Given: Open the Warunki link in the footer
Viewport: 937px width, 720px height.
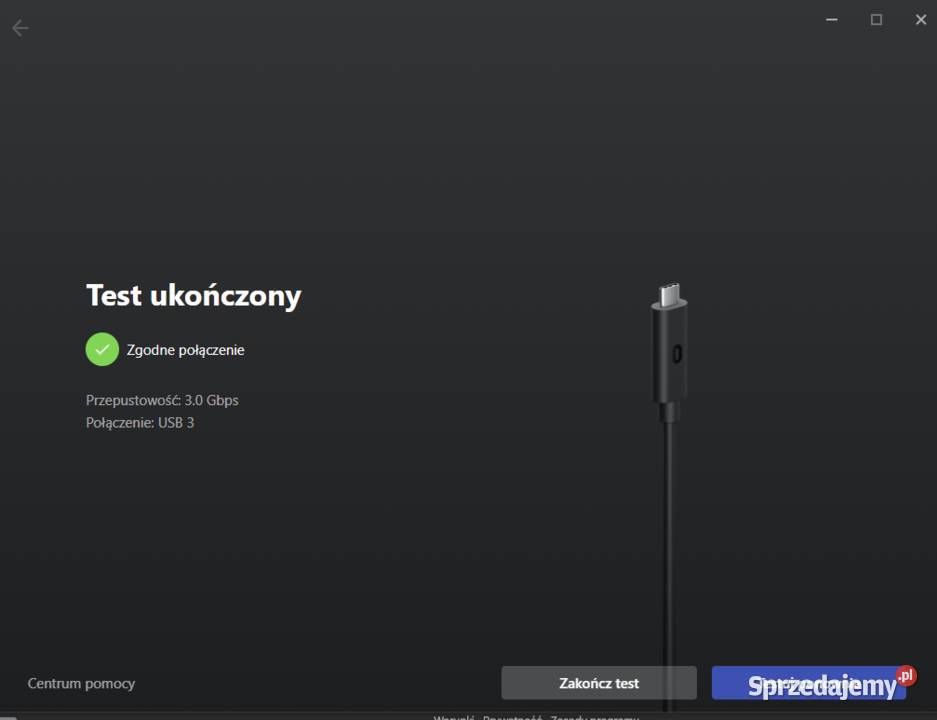Looking at the screenshot, I should point(453,716).
